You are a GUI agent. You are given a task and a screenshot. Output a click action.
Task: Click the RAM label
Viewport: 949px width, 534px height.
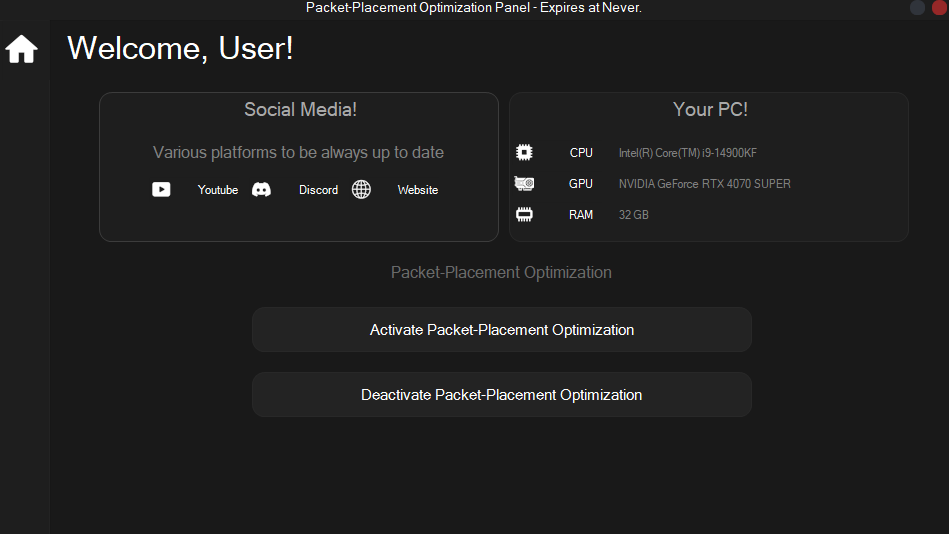click(x=581, y=215)
